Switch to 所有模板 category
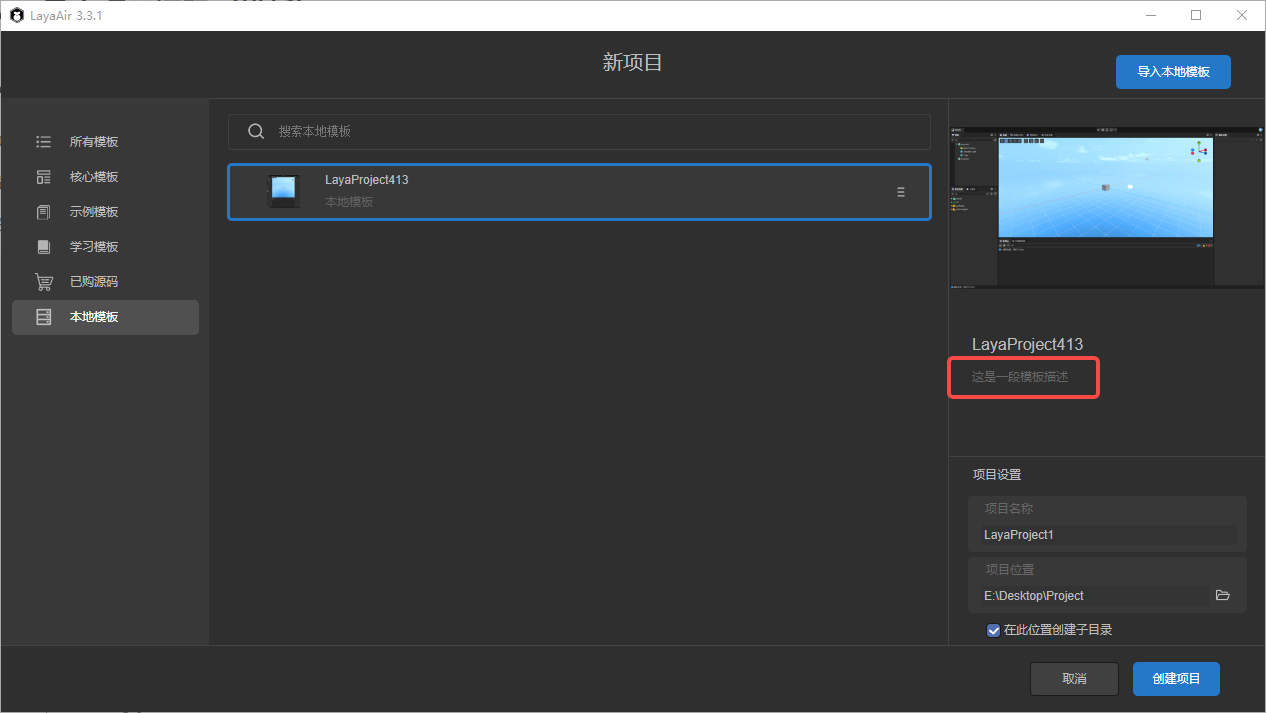The width and height of the screenshot is (1266, 713). [x=94, y=142]
